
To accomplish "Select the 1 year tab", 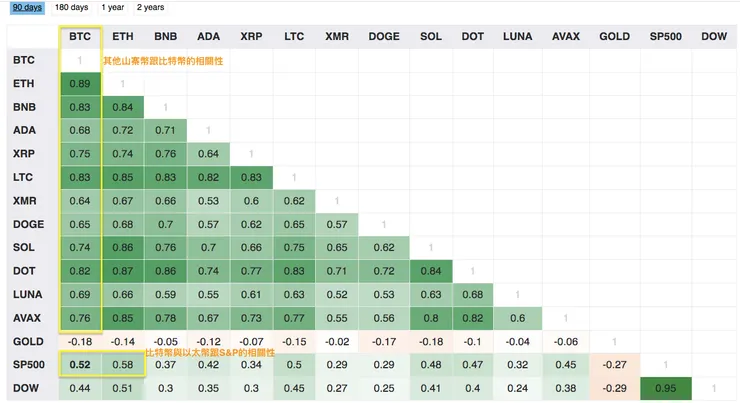I will (113, 8).
